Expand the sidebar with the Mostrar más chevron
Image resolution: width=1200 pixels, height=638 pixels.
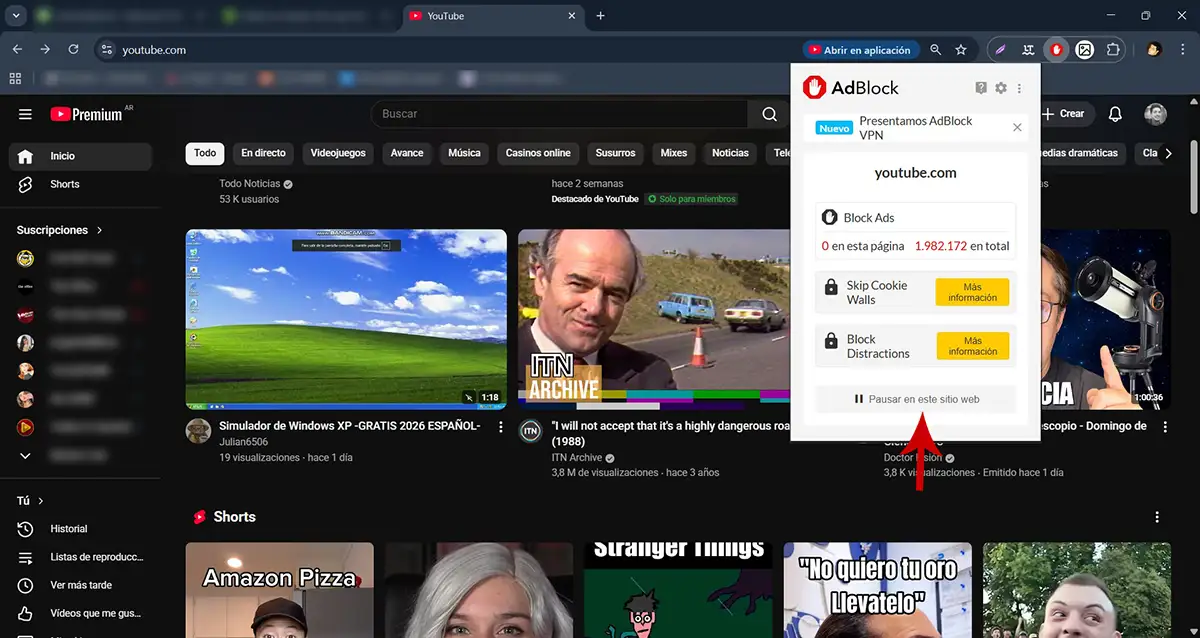[24, 456]
